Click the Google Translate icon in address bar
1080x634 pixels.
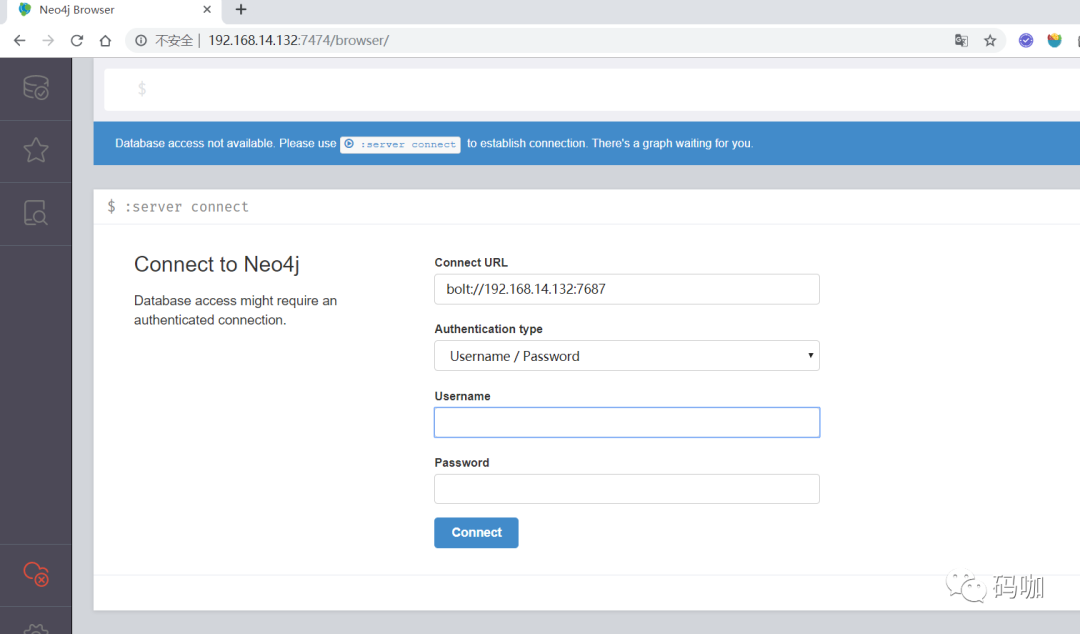(961, 41)
